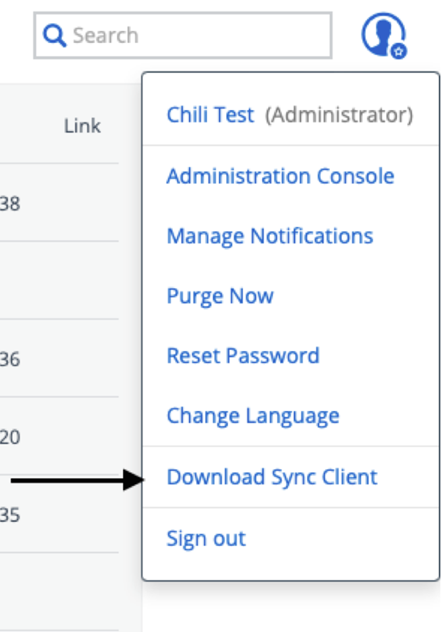Choose Purge Now from the user menu
This screenshot has width=448, height=632.
click(x=220, y=296)
